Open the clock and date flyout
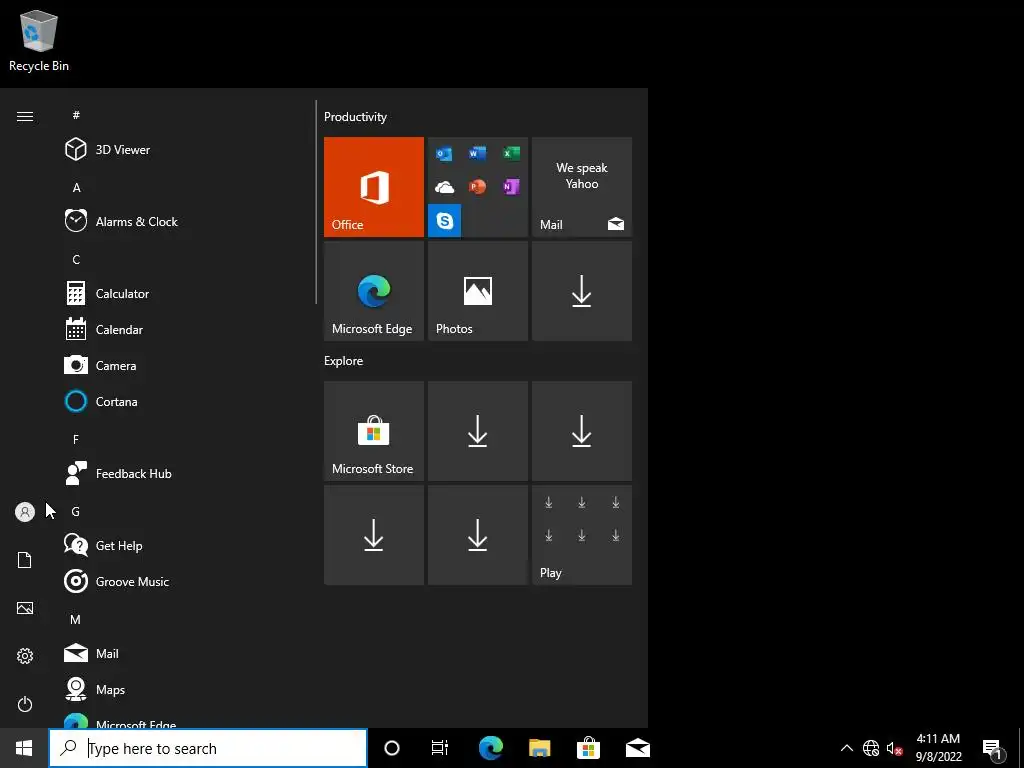The image size is (1024, 768). [938, 748]
